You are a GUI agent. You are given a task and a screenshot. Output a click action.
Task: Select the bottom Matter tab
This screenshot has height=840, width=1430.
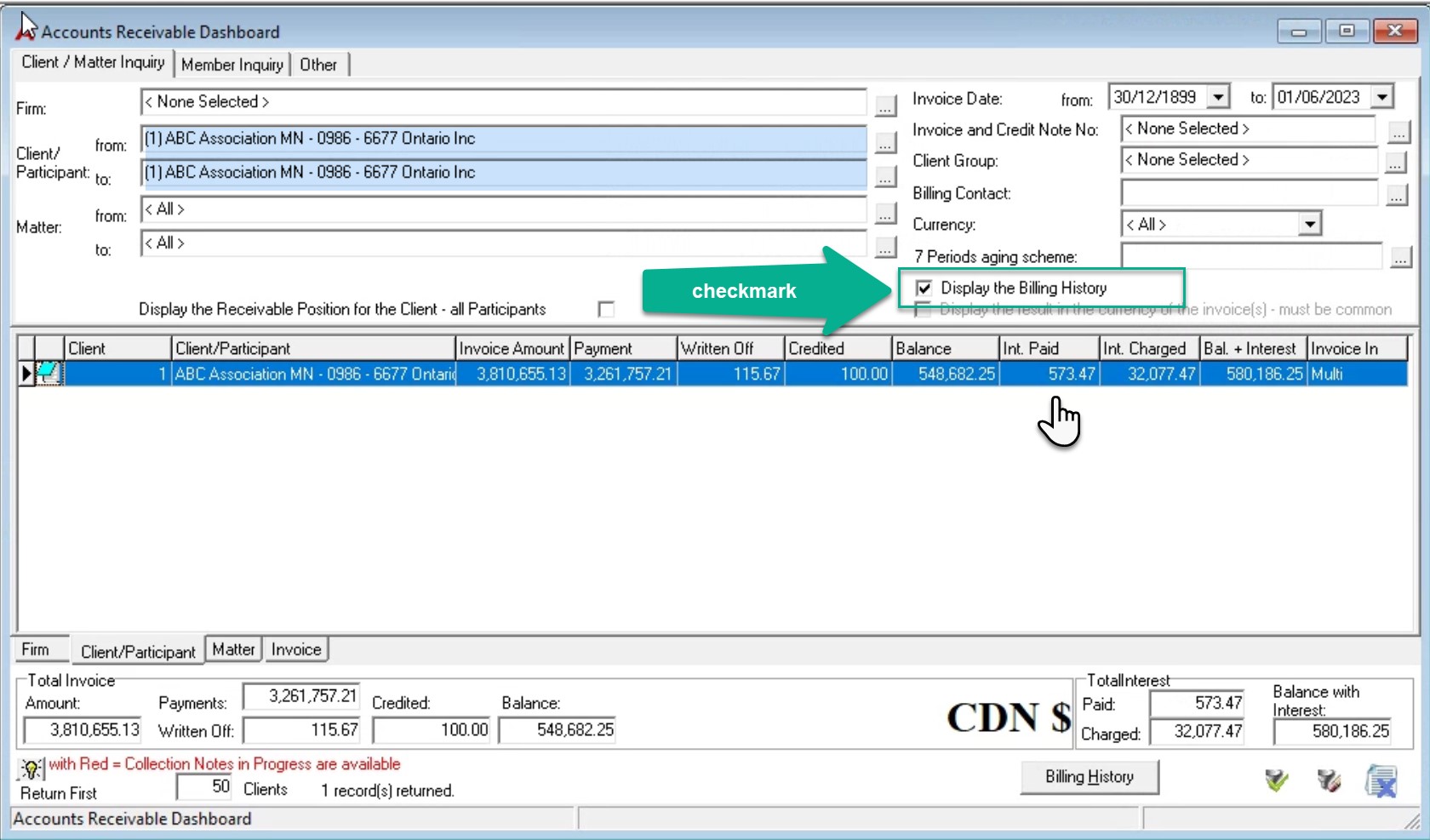(x=233, y=649)
